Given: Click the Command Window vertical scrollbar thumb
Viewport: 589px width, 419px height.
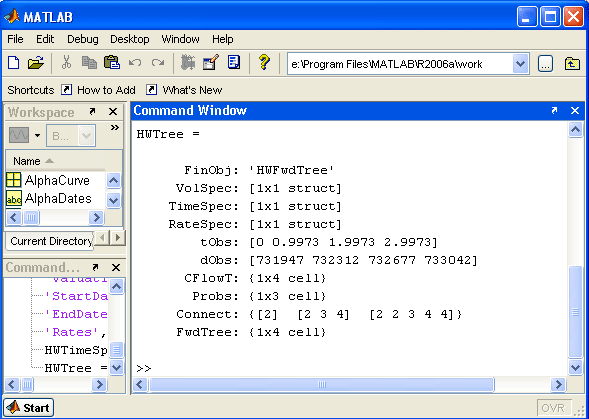Looking at the screenshot, I should (x=575, y=312).
